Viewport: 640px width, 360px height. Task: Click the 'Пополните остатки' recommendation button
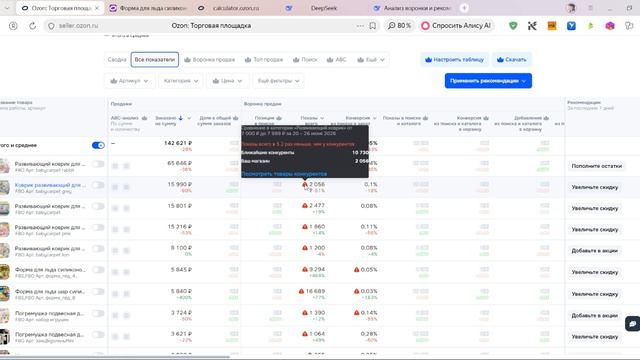click(x=596, y=166)
